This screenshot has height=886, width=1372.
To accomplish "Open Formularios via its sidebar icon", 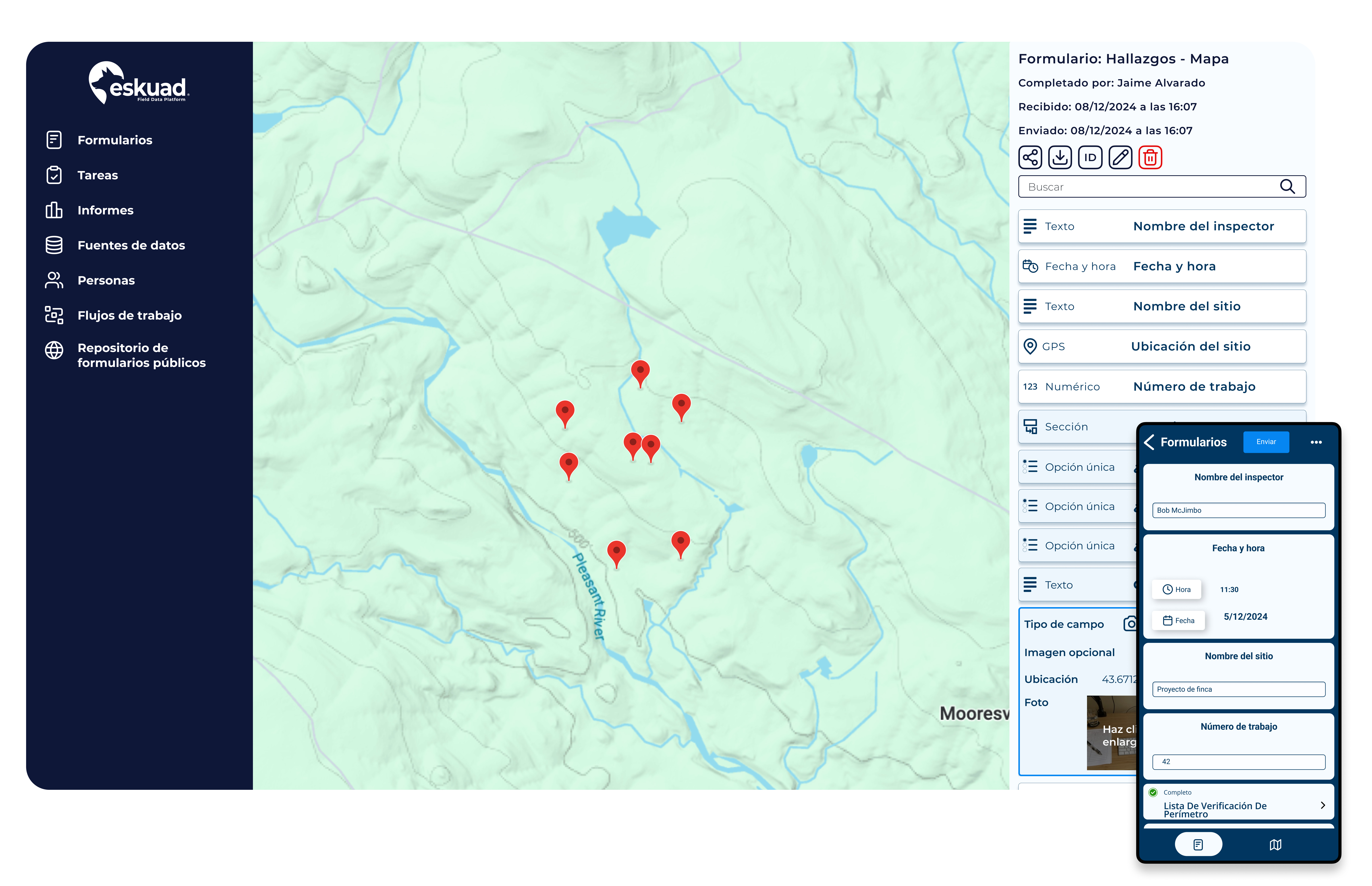I will (54, 140).
